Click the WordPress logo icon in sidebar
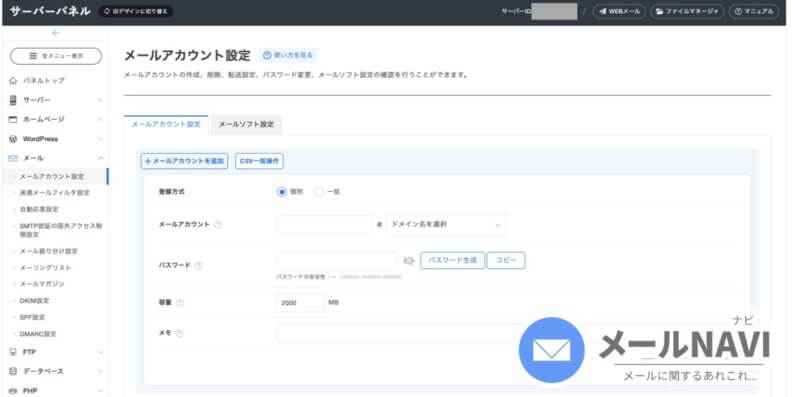 [13, 139]
